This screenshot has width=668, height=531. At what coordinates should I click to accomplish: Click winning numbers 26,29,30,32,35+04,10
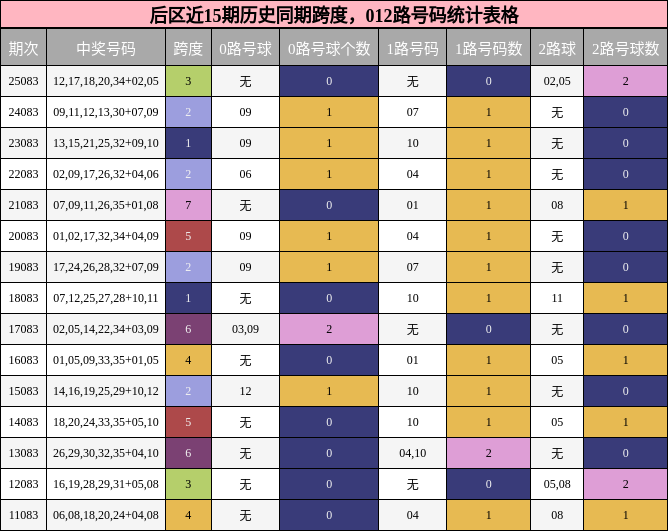pyautogui.click(x=106, y=453)
